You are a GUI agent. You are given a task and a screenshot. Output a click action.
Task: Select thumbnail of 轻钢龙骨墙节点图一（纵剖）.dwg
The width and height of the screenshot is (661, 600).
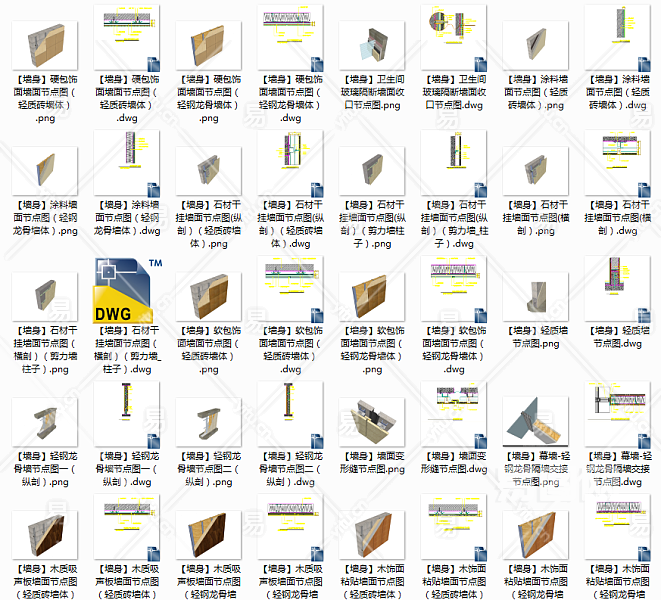[127, 414]
